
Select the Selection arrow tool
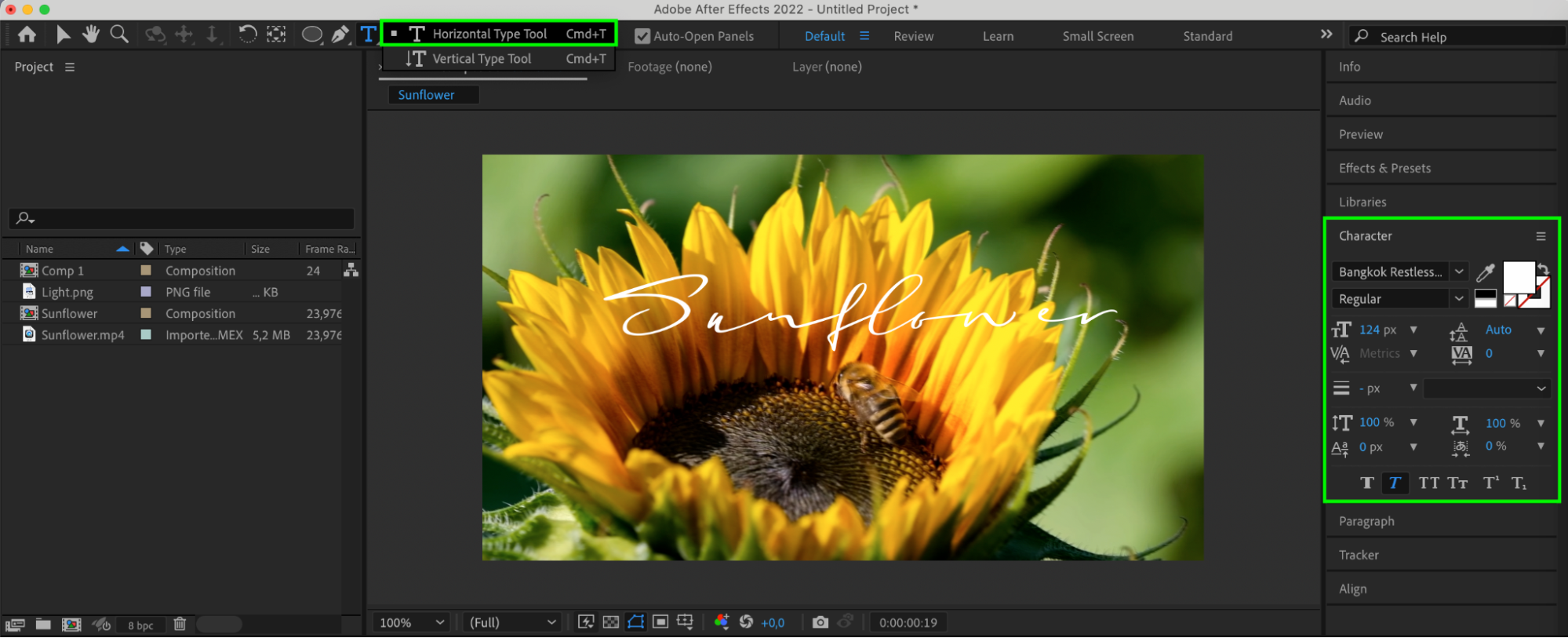64,35
